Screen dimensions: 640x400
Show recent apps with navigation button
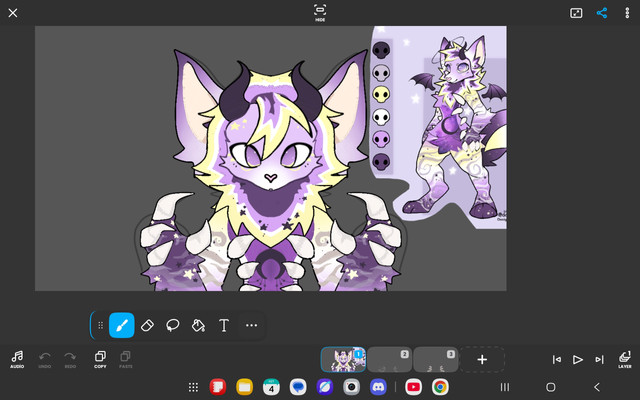[x=505, y=387]
